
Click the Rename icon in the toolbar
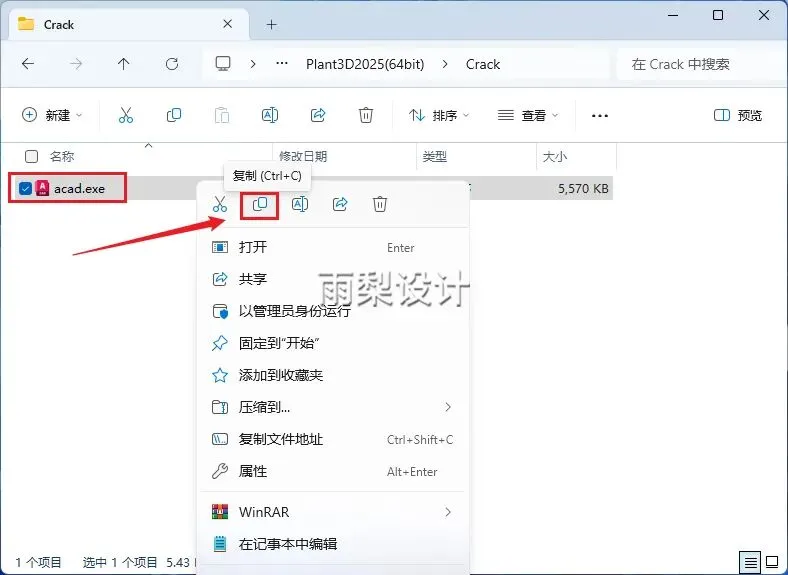coord(270,115)
